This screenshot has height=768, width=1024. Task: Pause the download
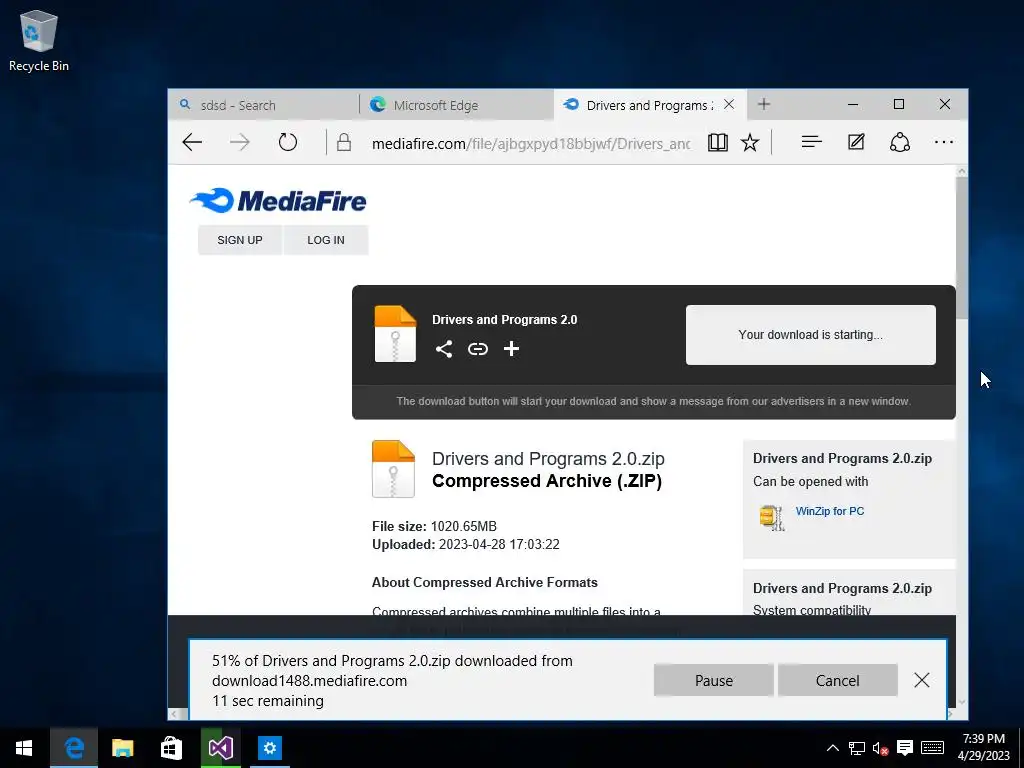click(x=714, y=680)
